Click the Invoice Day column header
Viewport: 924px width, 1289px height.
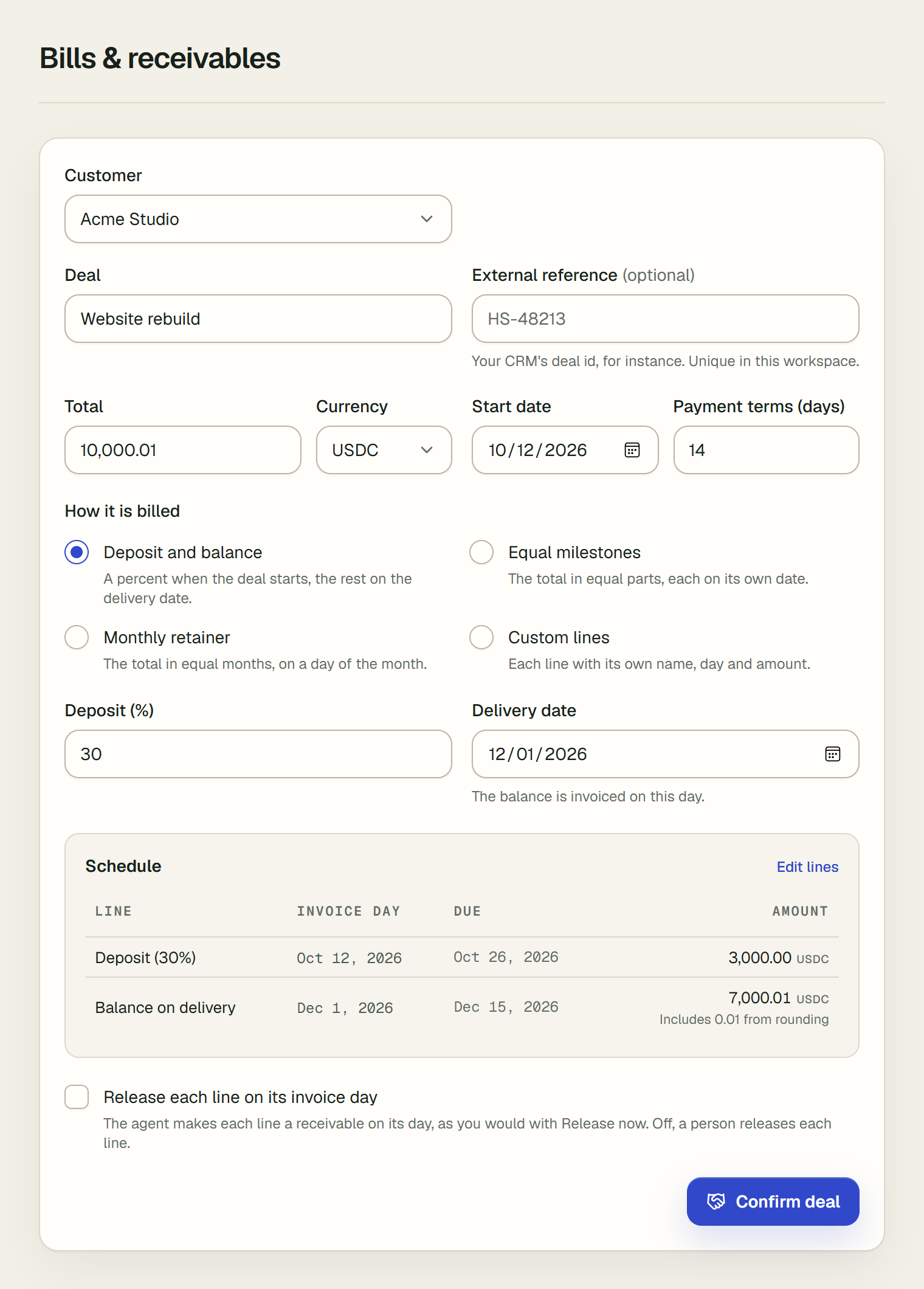click(x=348, y=911)
